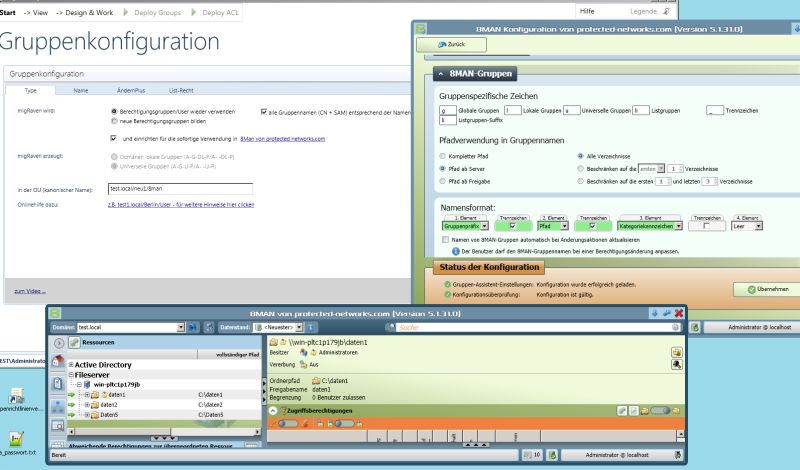Click the Legende icon in migRaven top bar
Viewport: 800px width, 470px height.
(666, 11)
